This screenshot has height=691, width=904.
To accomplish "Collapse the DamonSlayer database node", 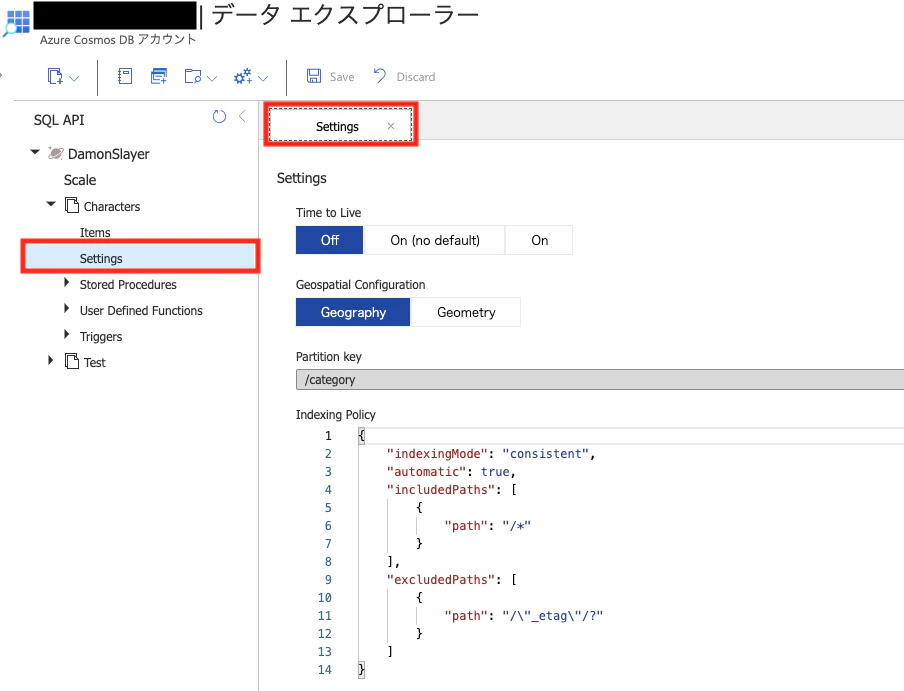I will pyautogui.click(x=35, y=152).
